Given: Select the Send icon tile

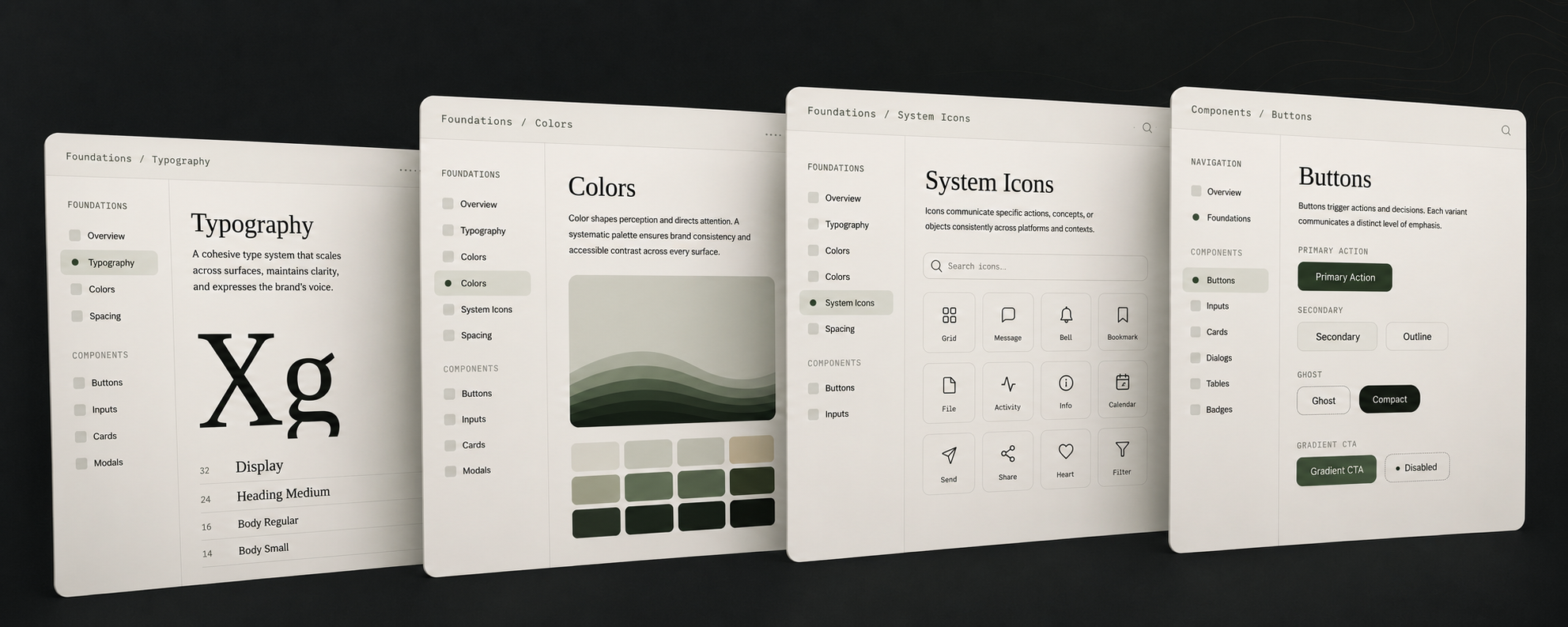Looking at the screenshot, I should pyautogui.click(x=949, y=463).
